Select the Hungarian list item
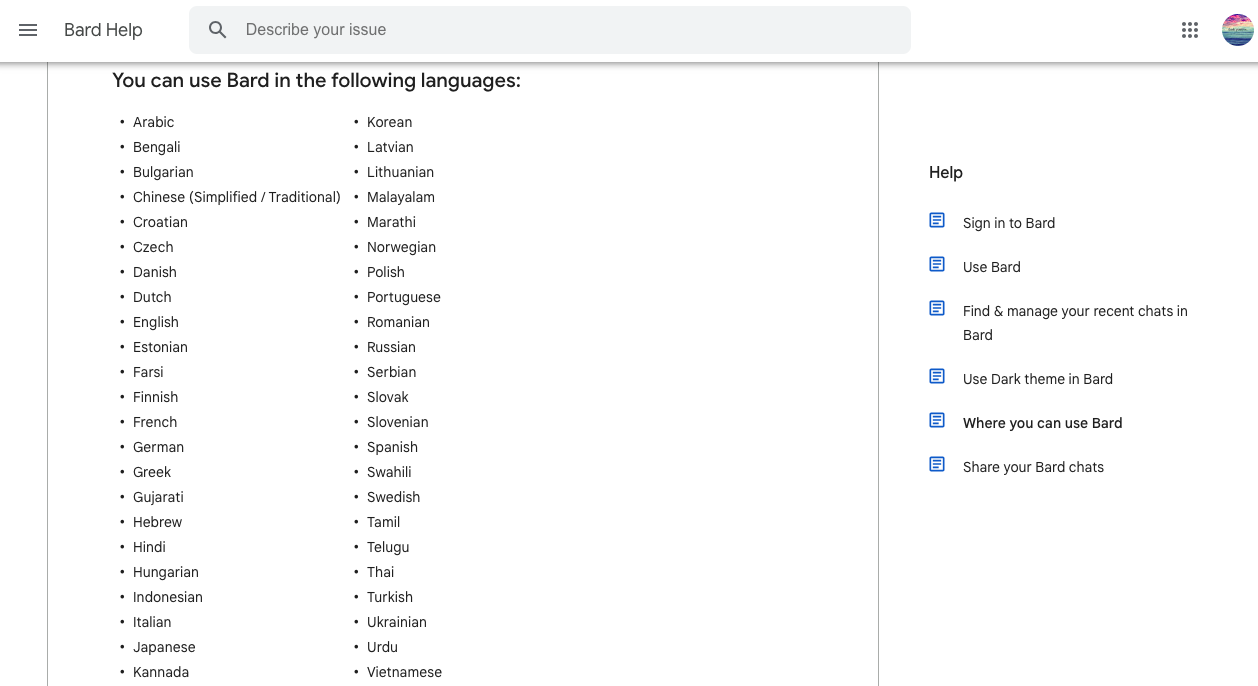Screen dimensions: 1258x686 [x=166, y=572]
